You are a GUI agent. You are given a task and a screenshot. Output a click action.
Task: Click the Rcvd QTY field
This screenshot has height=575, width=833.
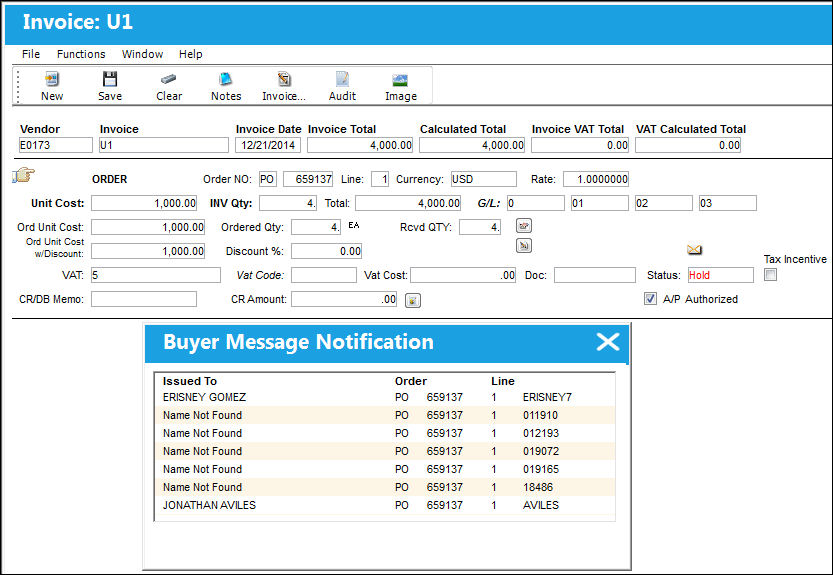click(x=480, y=227)
